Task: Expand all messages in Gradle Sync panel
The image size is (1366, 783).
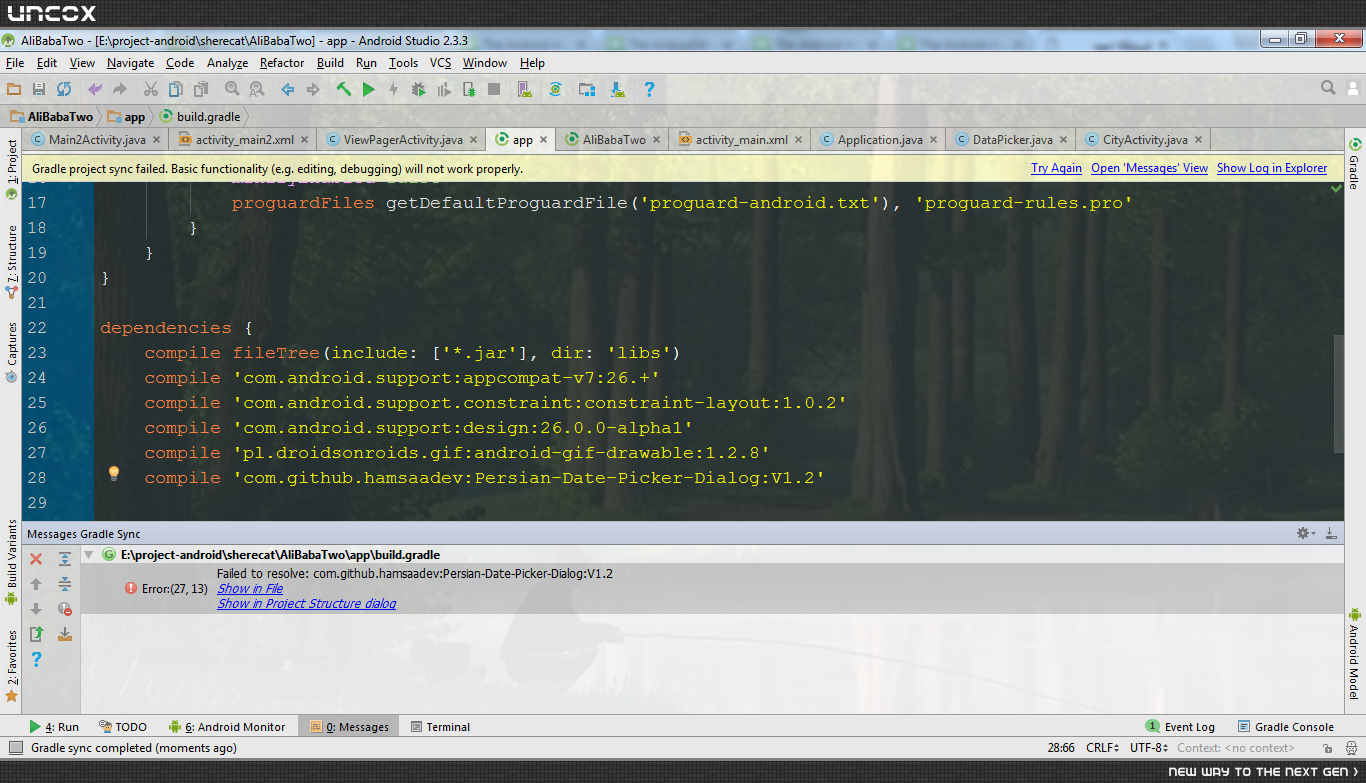Action: [65, 559]
